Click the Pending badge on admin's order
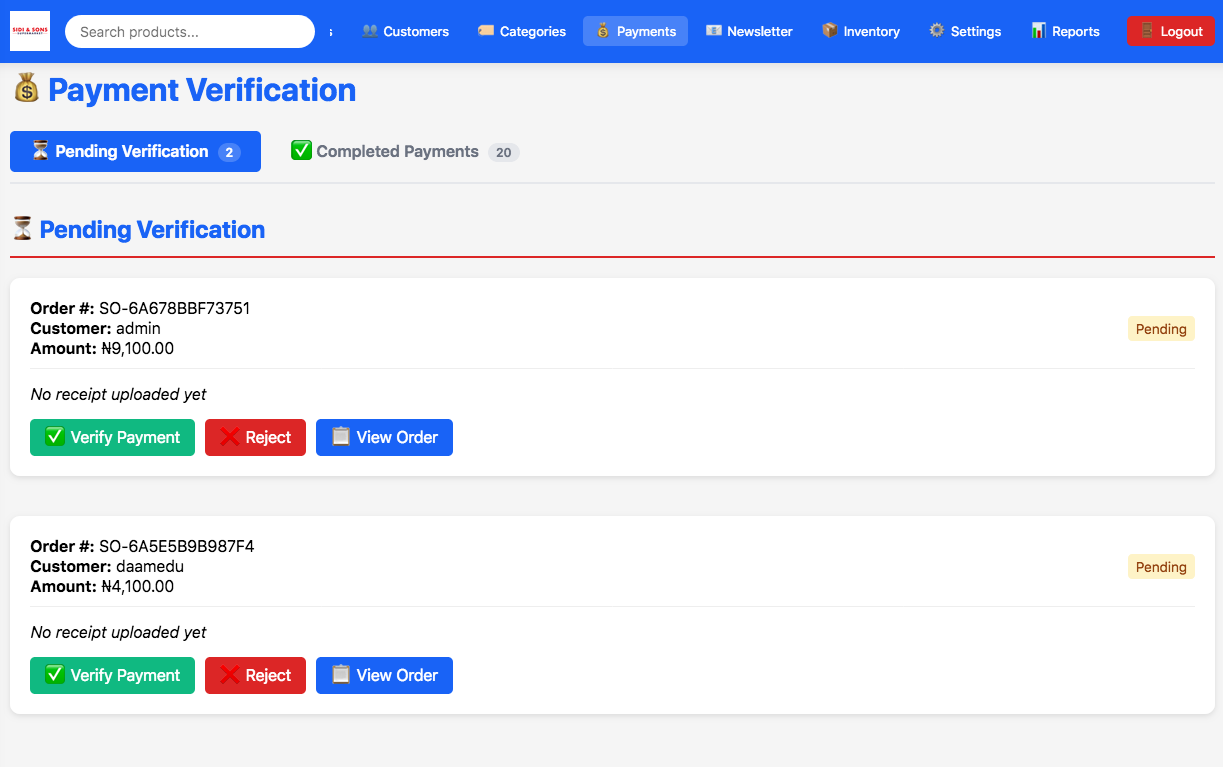This screenshot has width=1223, height=767. pyautogui.click(x=1161, y=329)
